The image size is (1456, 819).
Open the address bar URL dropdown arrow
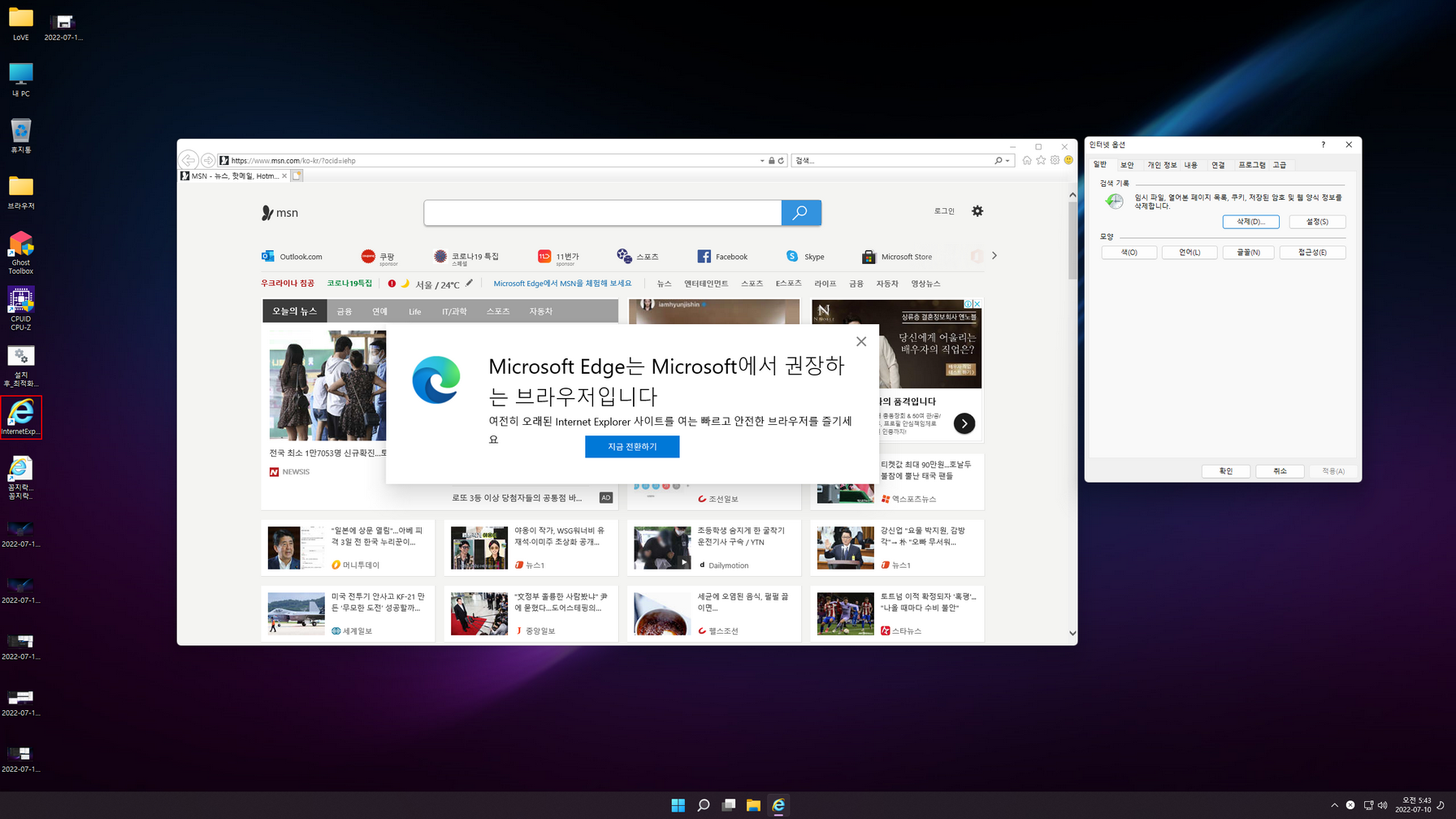pyautogui.click(x=762, y=161)
